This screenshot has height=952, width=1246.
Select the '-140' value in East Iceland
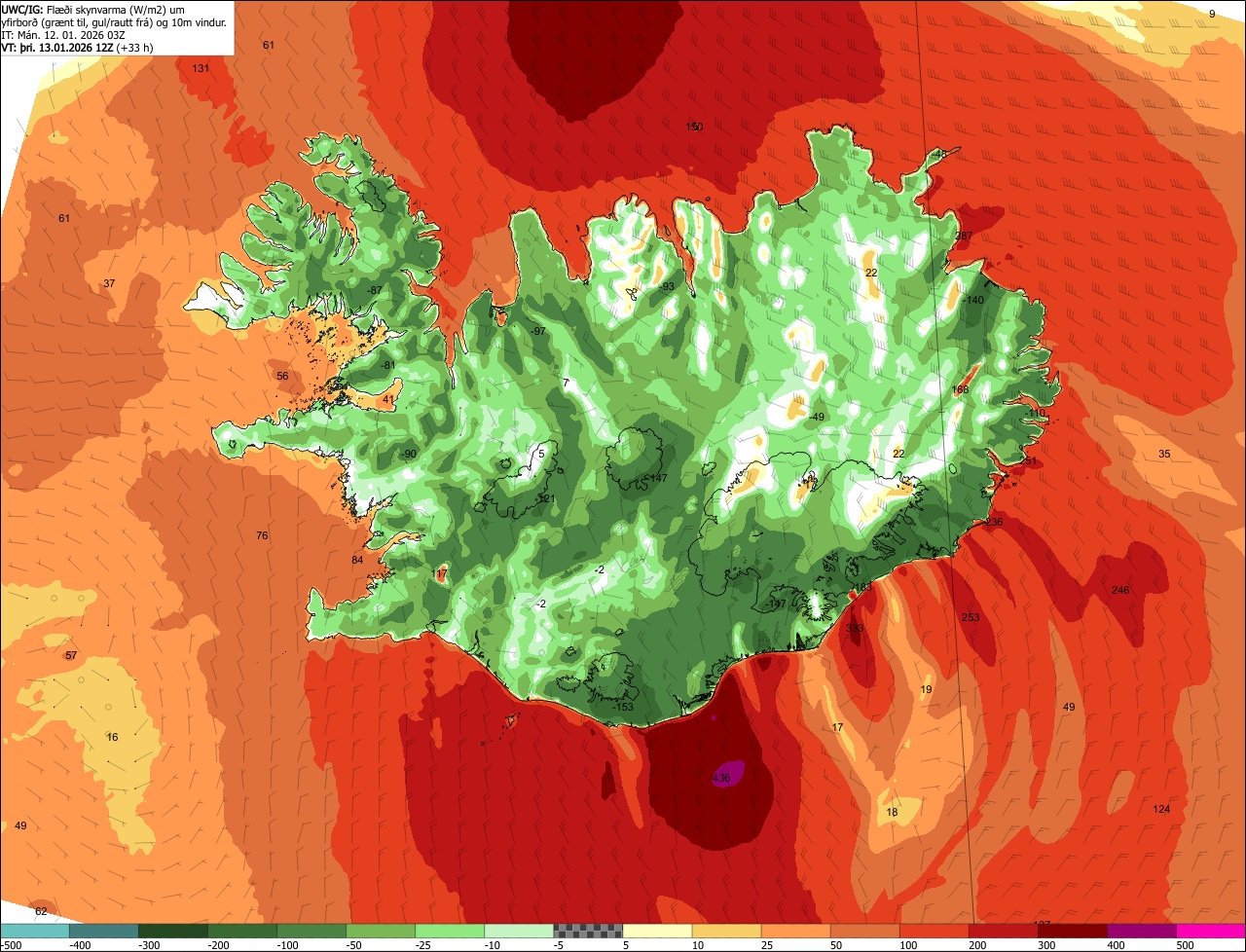[x=972, y=300]
